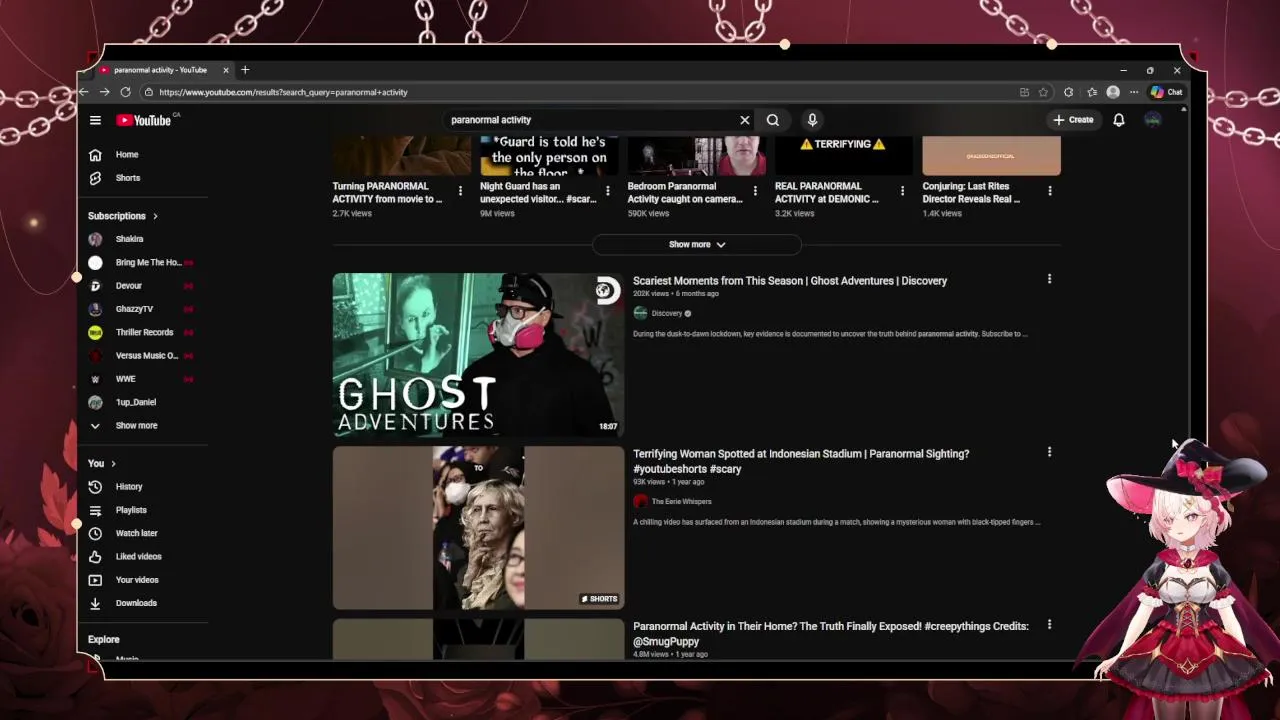The height and width of the screenshot is (720, 1280).
Task: Open options for Turning PARANORMAL ACTIVITY short
Action: coord(460,191)
